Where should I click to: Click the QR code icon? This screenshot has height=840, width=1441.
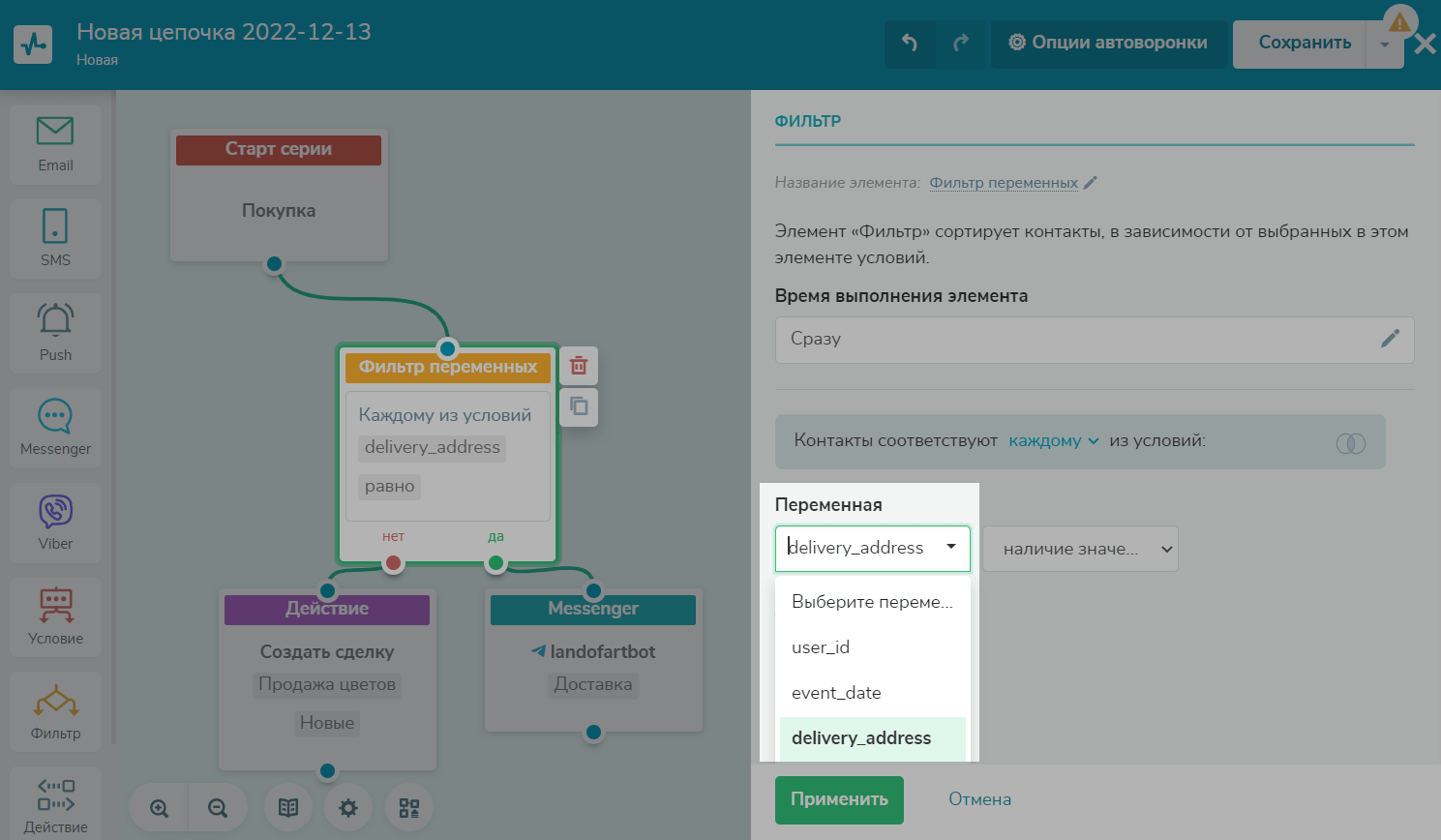click(409, 808)
